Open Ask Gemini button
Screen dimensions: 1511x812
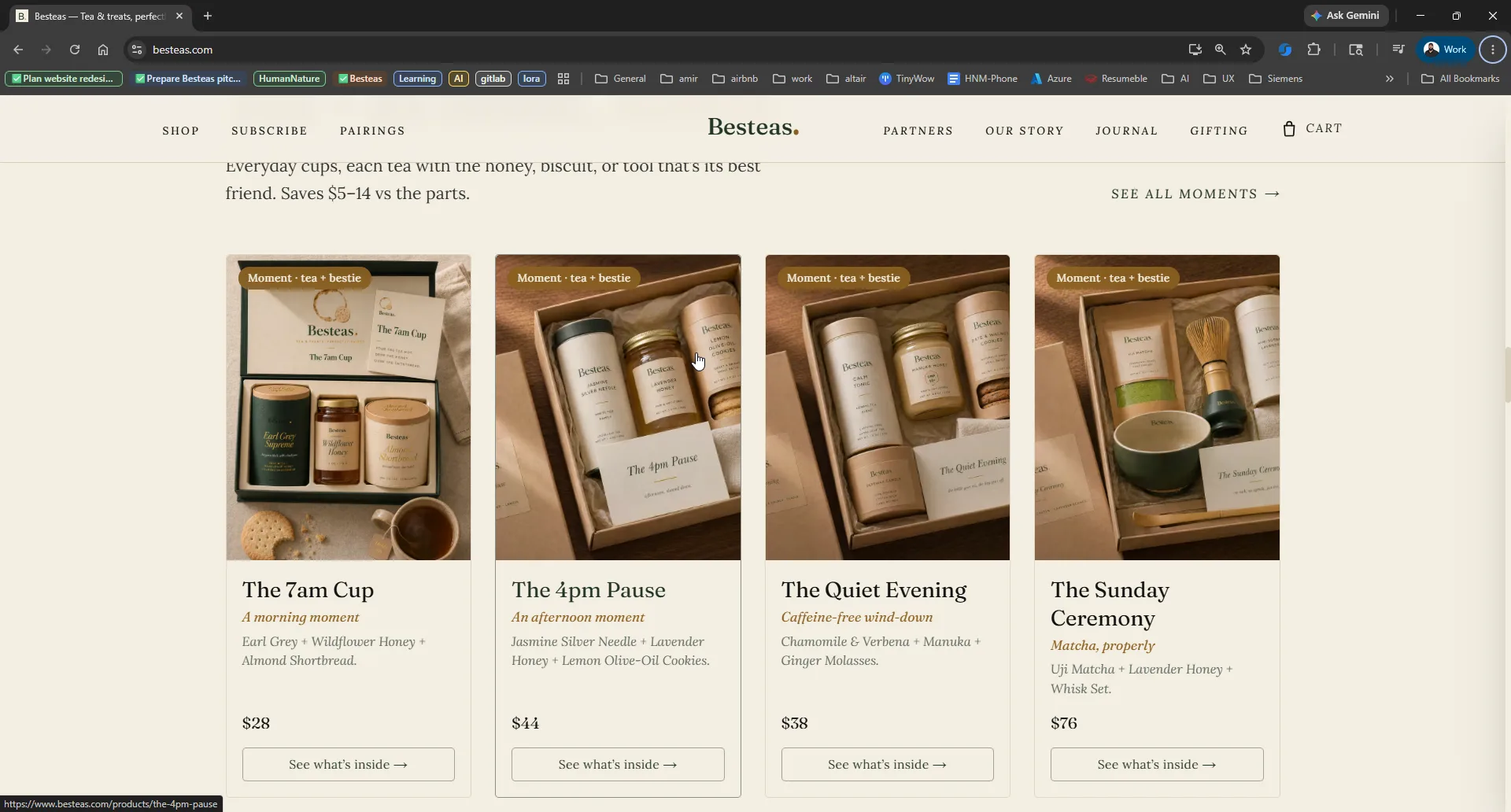(1346, 16)
